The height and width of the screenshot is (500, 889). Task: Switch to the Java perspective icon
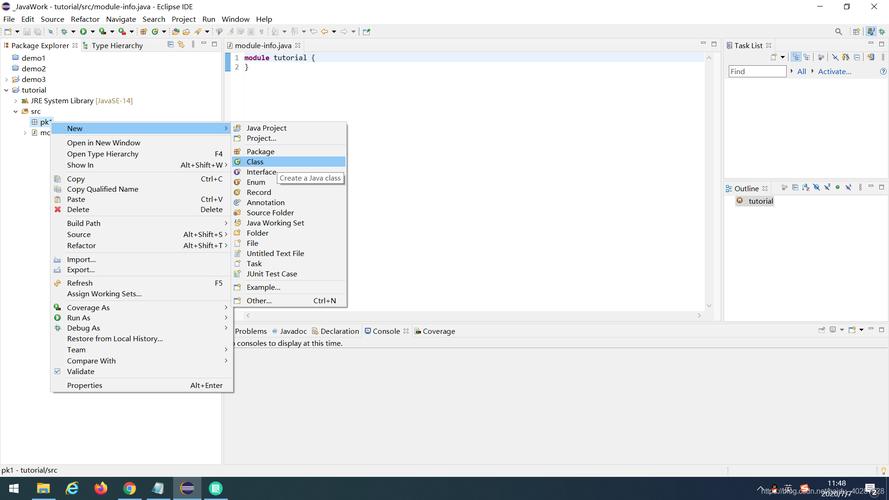(871, 32)
